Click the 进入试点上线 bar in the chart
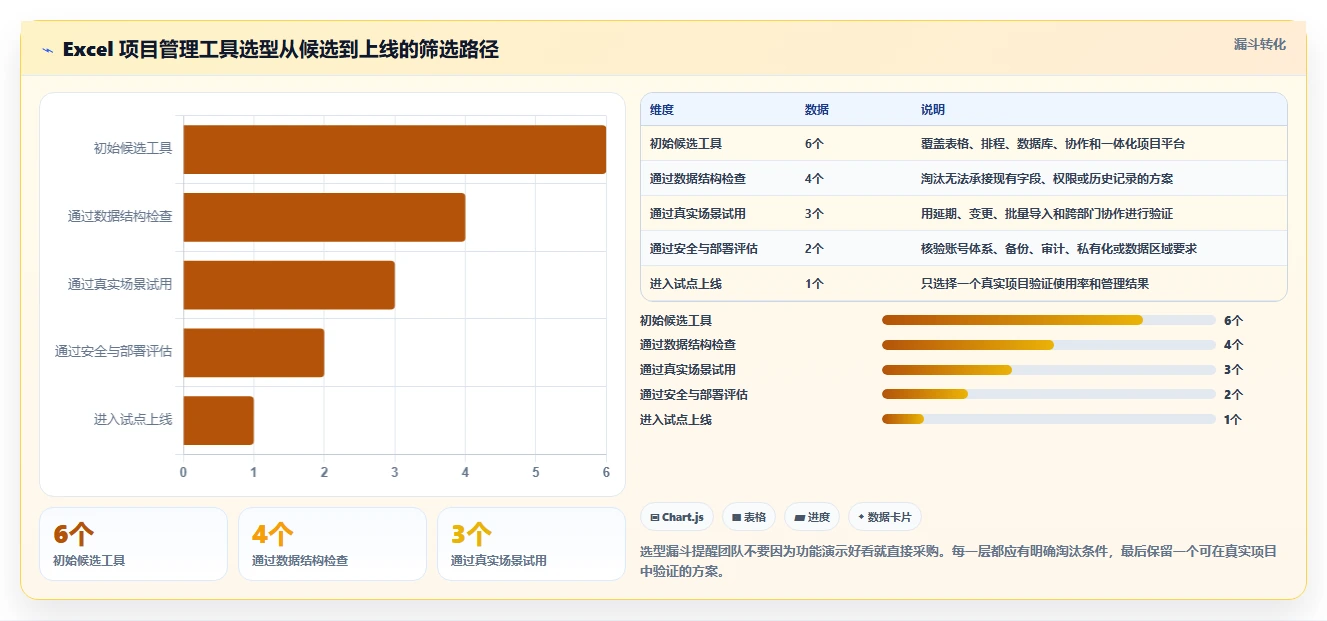The width and height of the screenshot is (1327, 621). point(219,420)
